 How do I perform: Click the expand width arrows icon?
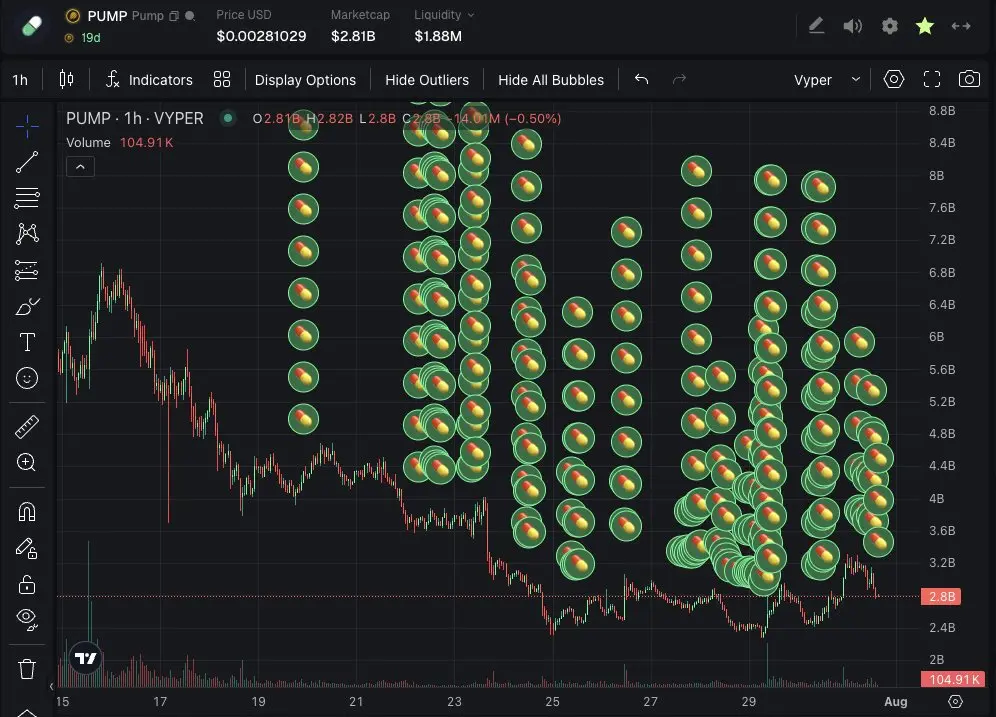tap(960, 26)
